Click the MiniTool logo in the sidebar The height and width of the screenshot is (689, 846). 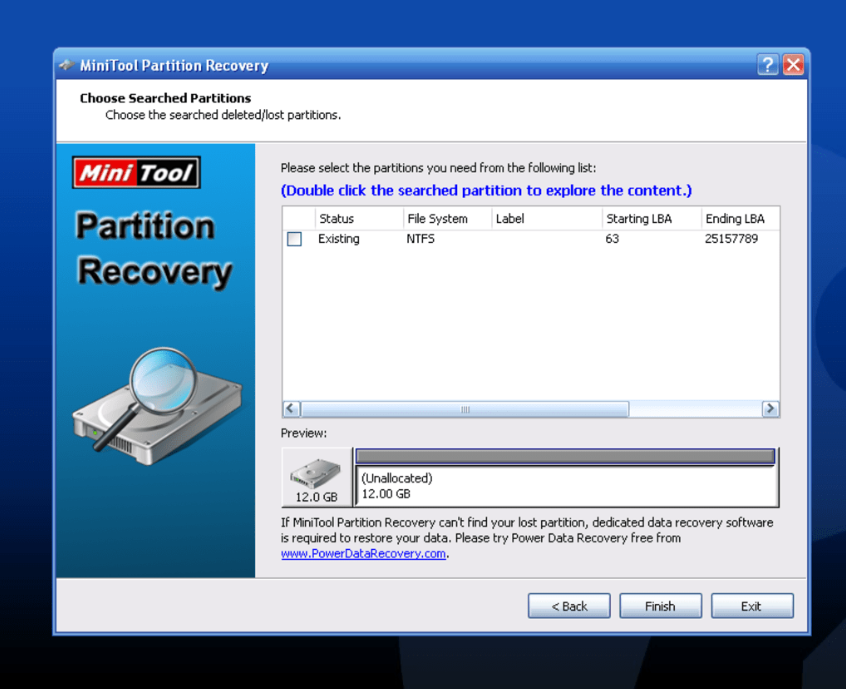click(x=137, y=173)
